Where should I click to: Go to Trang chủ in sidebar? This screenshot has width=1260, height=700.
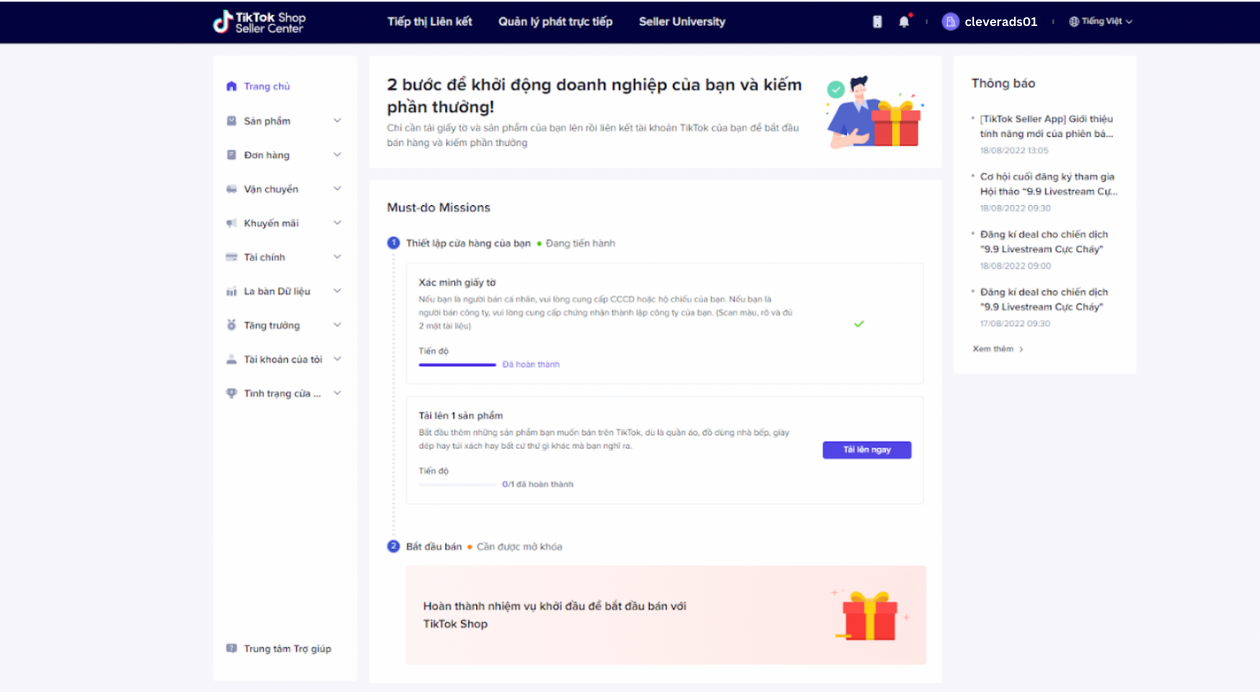pos(267,86)
